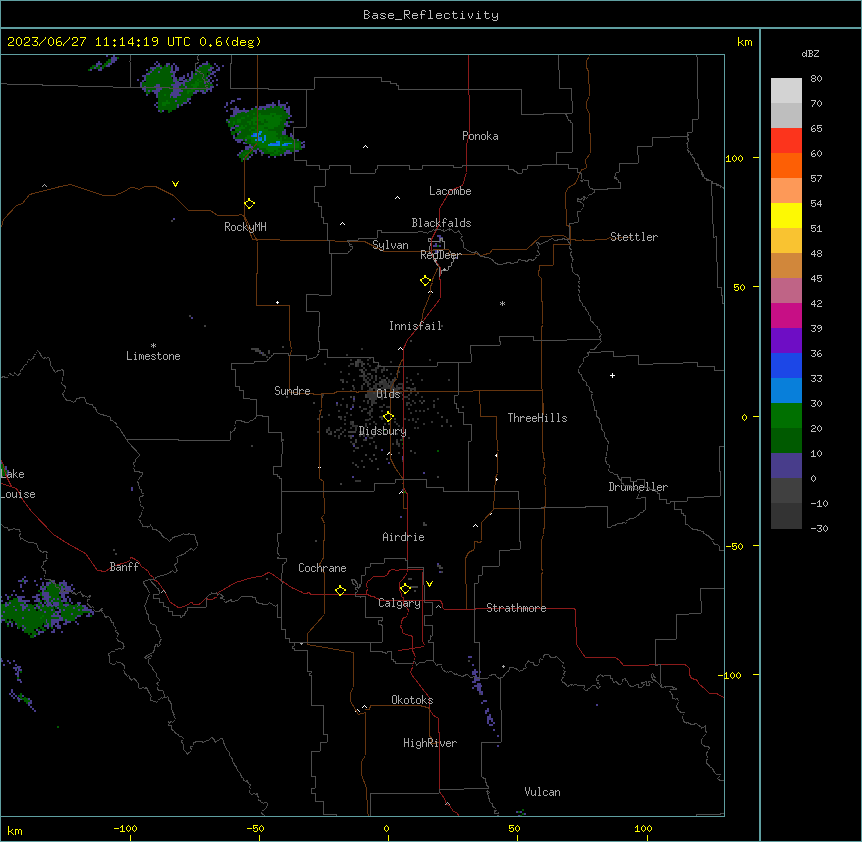The width and height of the screenshot is (862, 842).
Task: Click the green radar echo near the map's top edge
Action: pos(178,85)
